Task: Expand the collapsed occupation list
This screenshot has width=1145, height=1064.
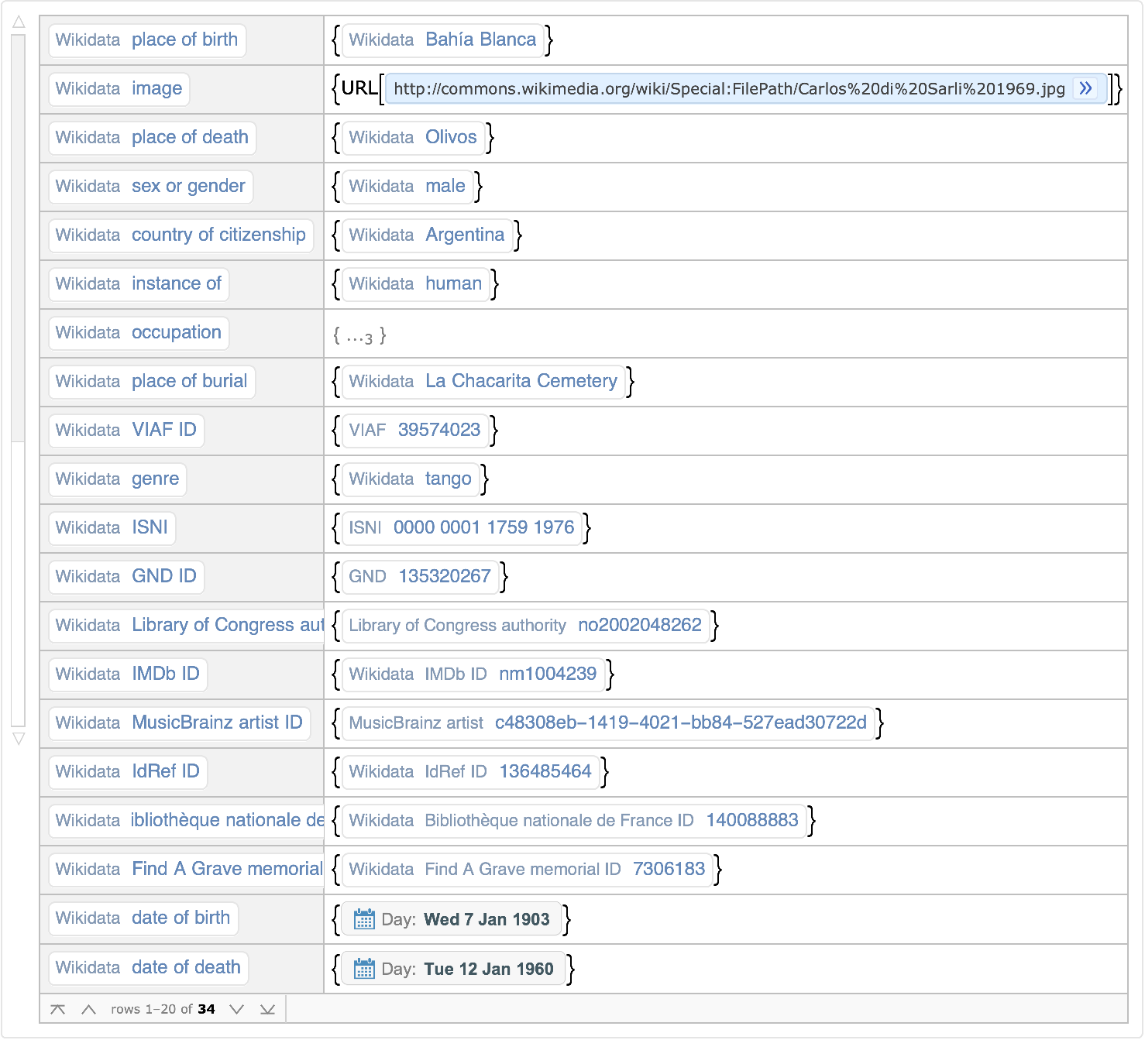Action: pos(359,336)
